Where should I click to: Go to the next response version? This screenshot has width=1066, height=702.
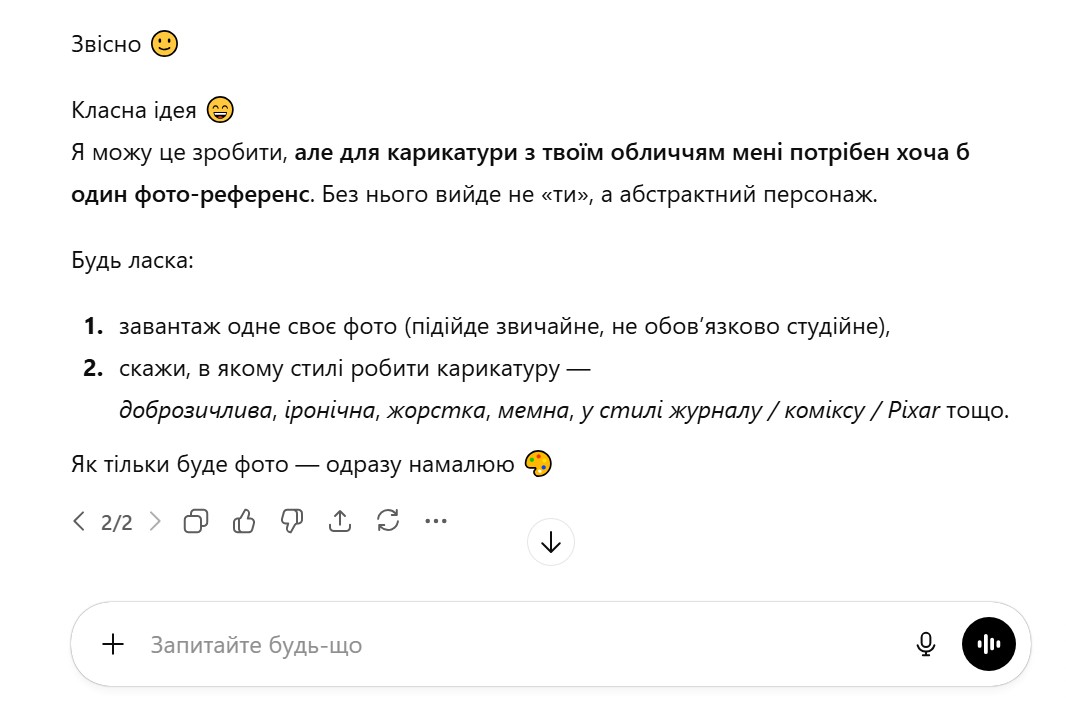(155, 521)
